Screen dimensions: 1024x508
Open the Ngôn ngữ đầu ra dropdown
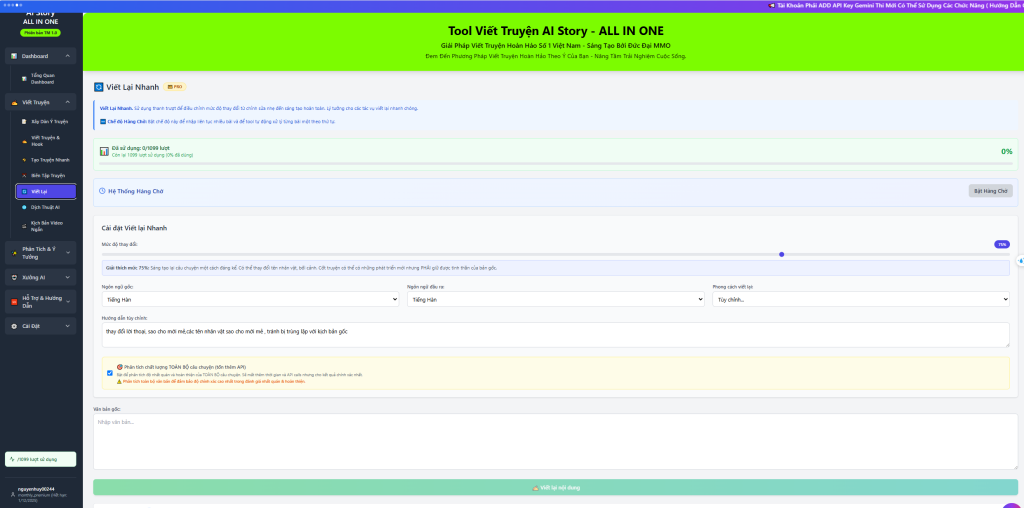555,299
